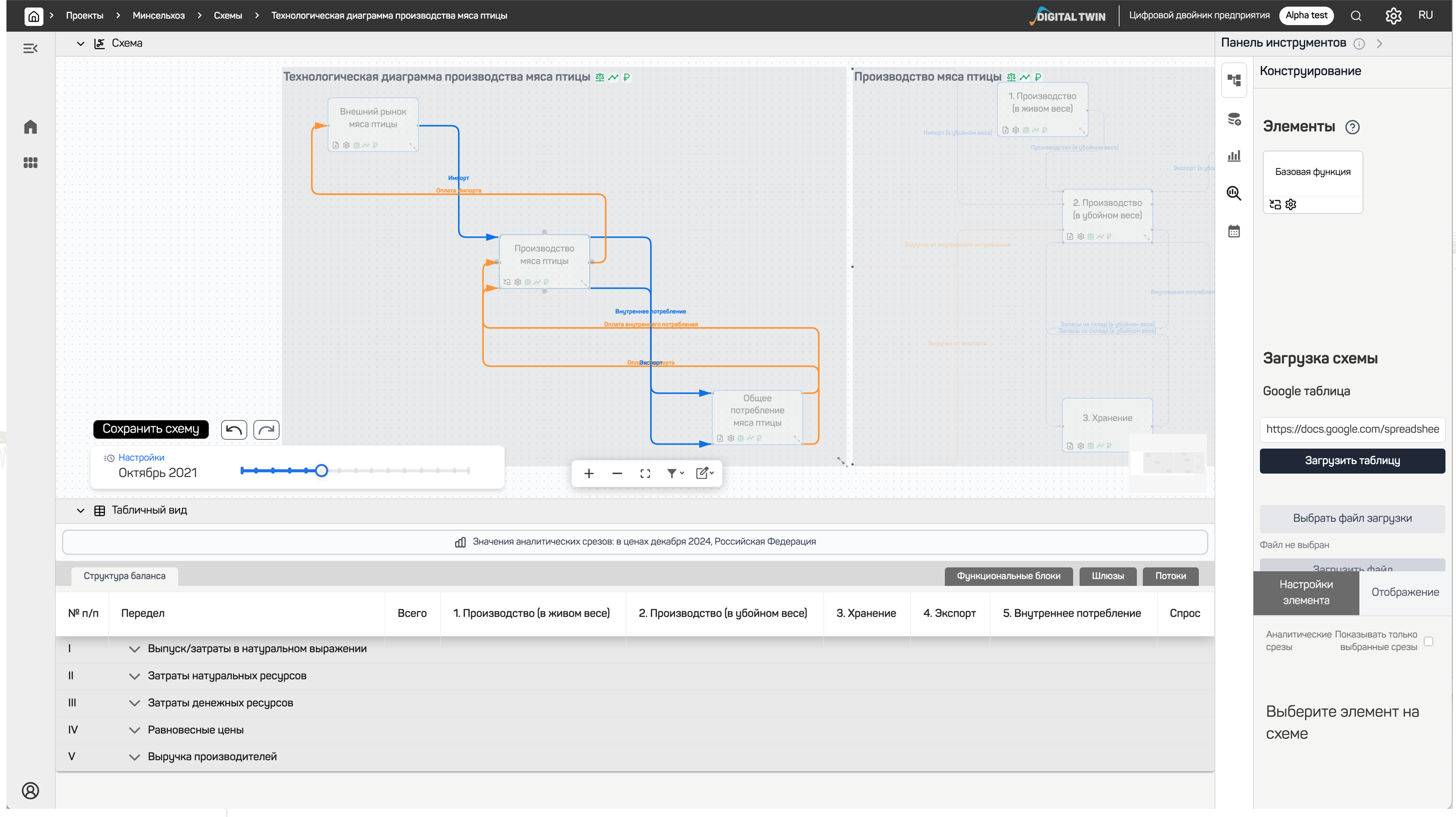
Task: Select the Шлюзы tab
Action: [x=1107, y=576]
